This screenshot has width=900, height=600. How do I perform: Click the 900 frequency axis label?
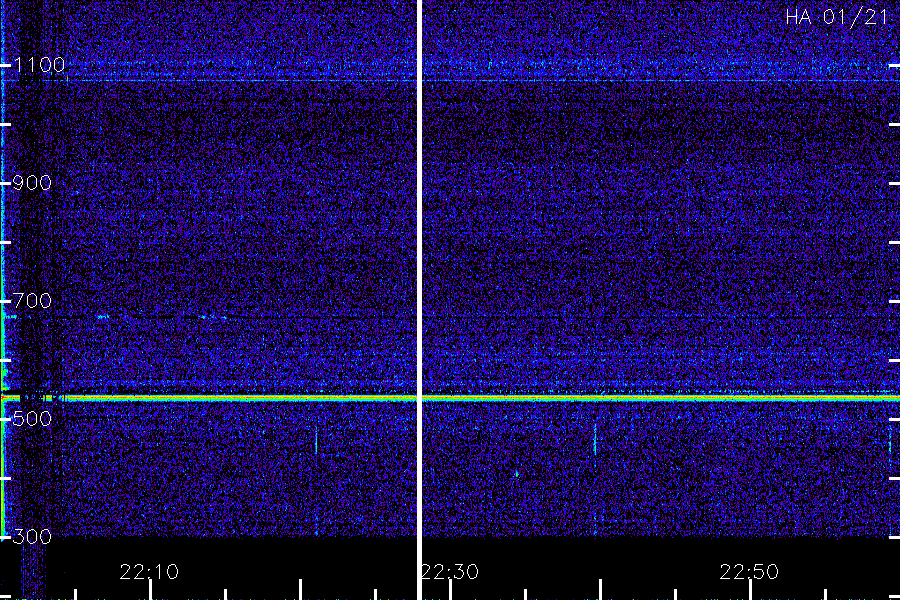pos(32,183)
